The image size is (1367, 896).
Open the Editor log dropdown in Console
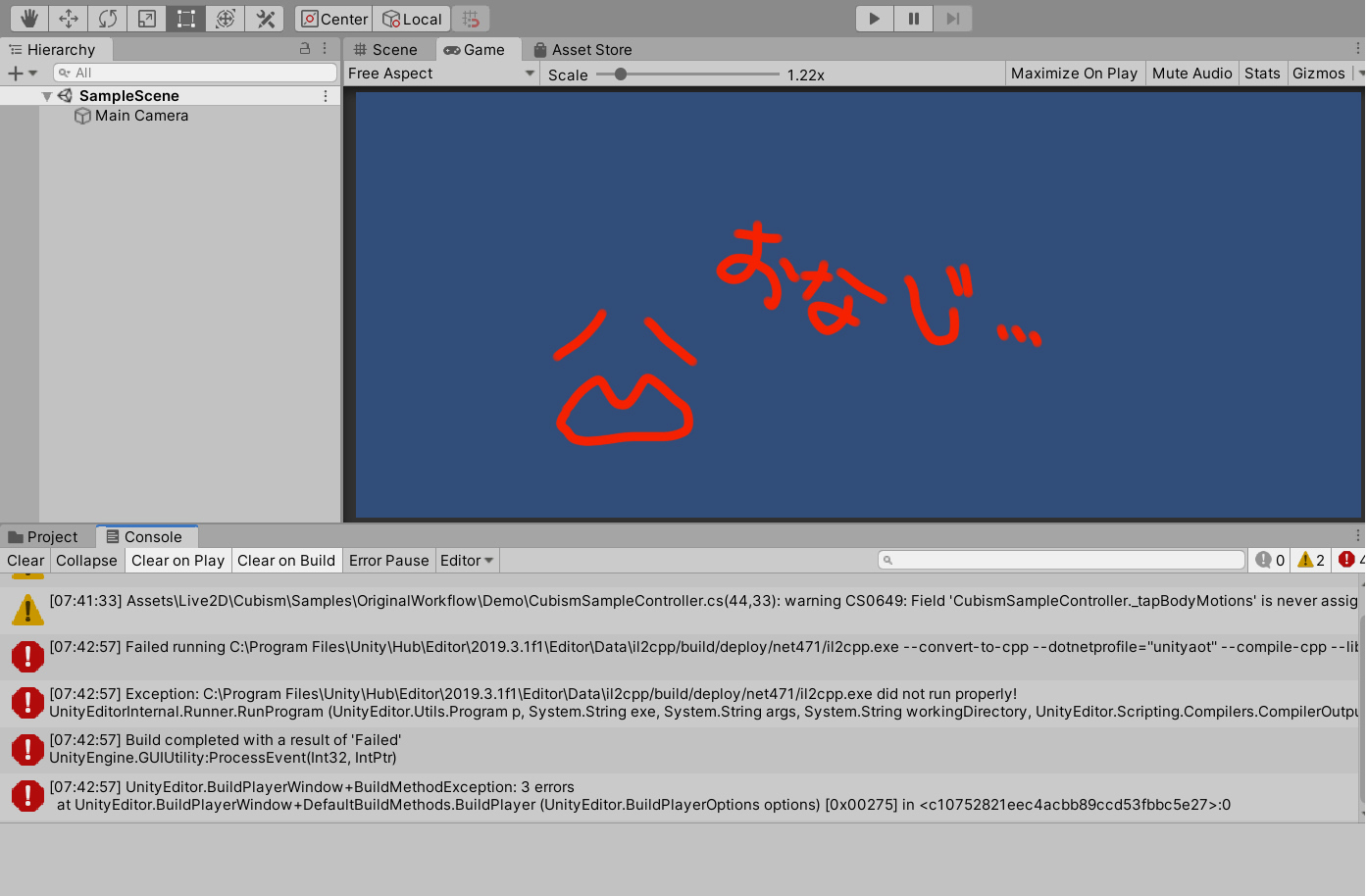click(x=467, y=560)
